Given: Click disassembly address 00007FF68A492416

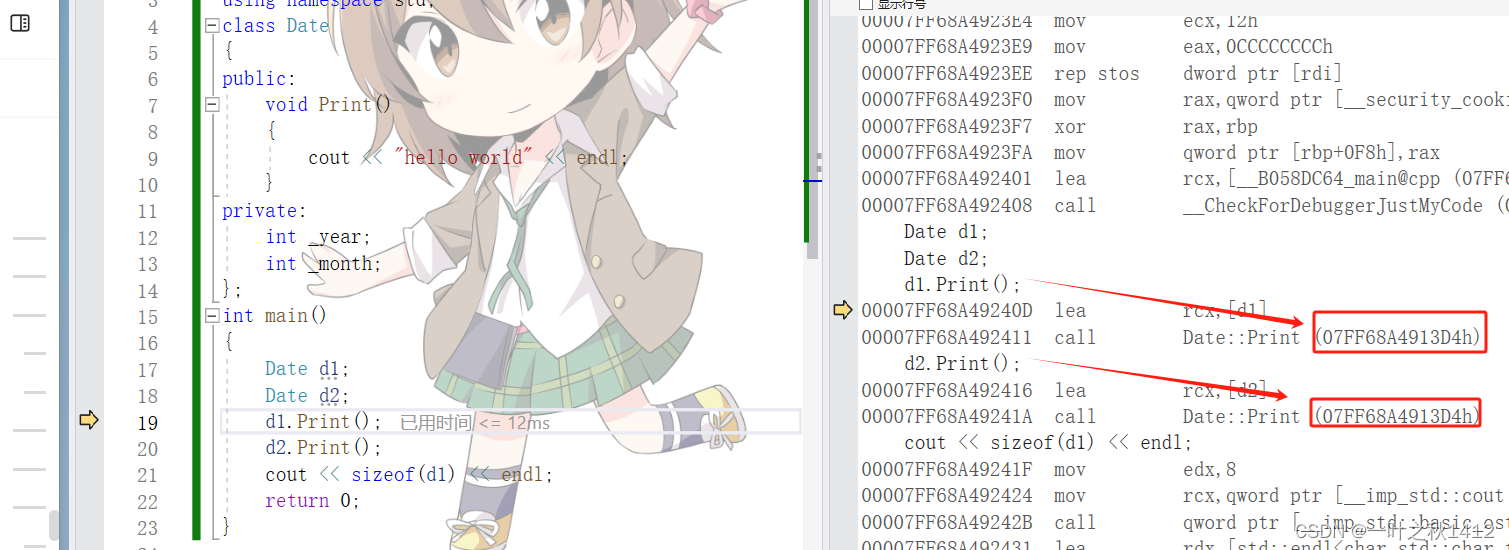Looking at the screenshot, I should coord(946,390).
